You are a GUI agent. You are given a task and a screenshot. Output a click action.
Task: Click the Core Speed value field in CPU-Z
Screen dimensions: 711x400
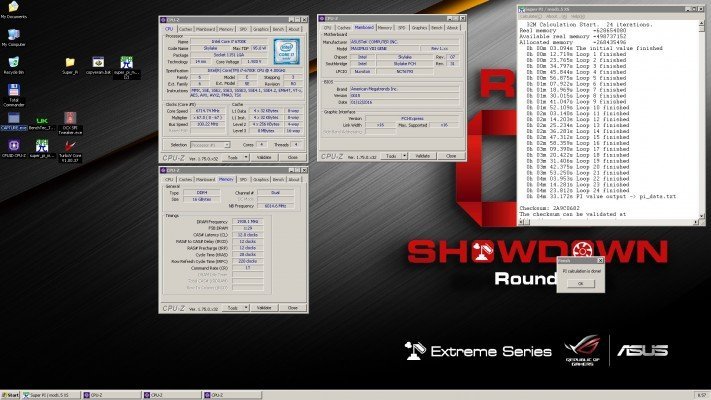coord(207,111)
